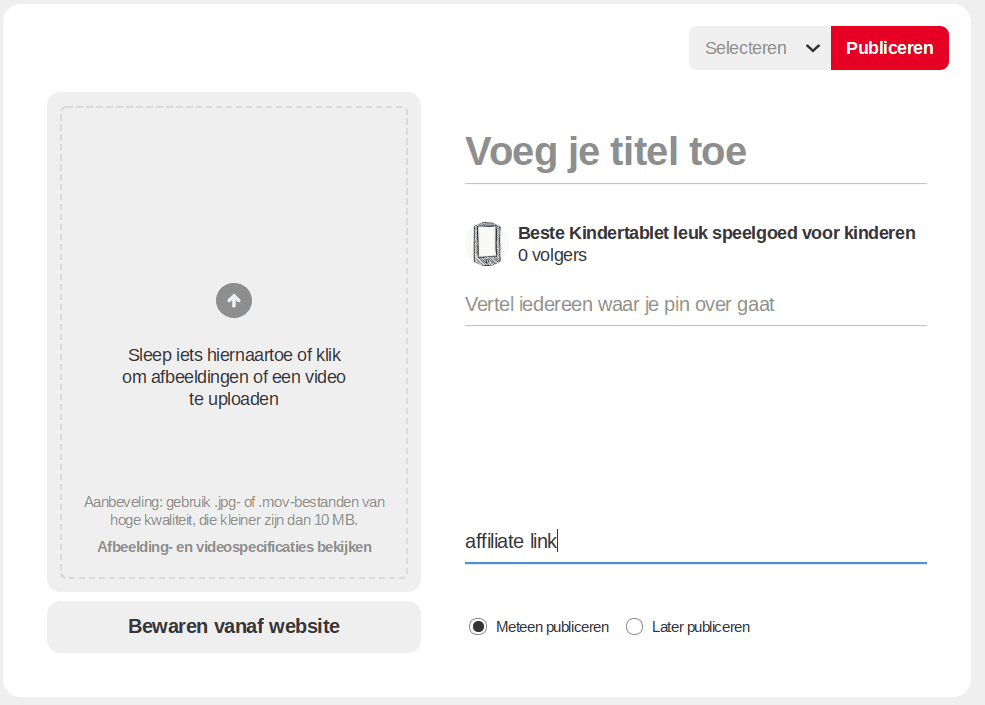Image resolution: width=985 pixels, height=705 pixels.
Task: Click the Beste Kindertablet profile name
Action: tap(716, 233)
